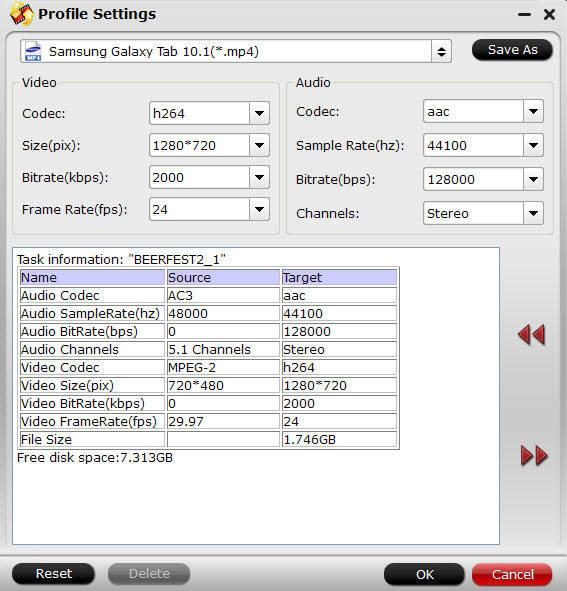Select the Audio Codec row name cell
The width and height of the screenshot is (567, 591).
click(92, 296)
